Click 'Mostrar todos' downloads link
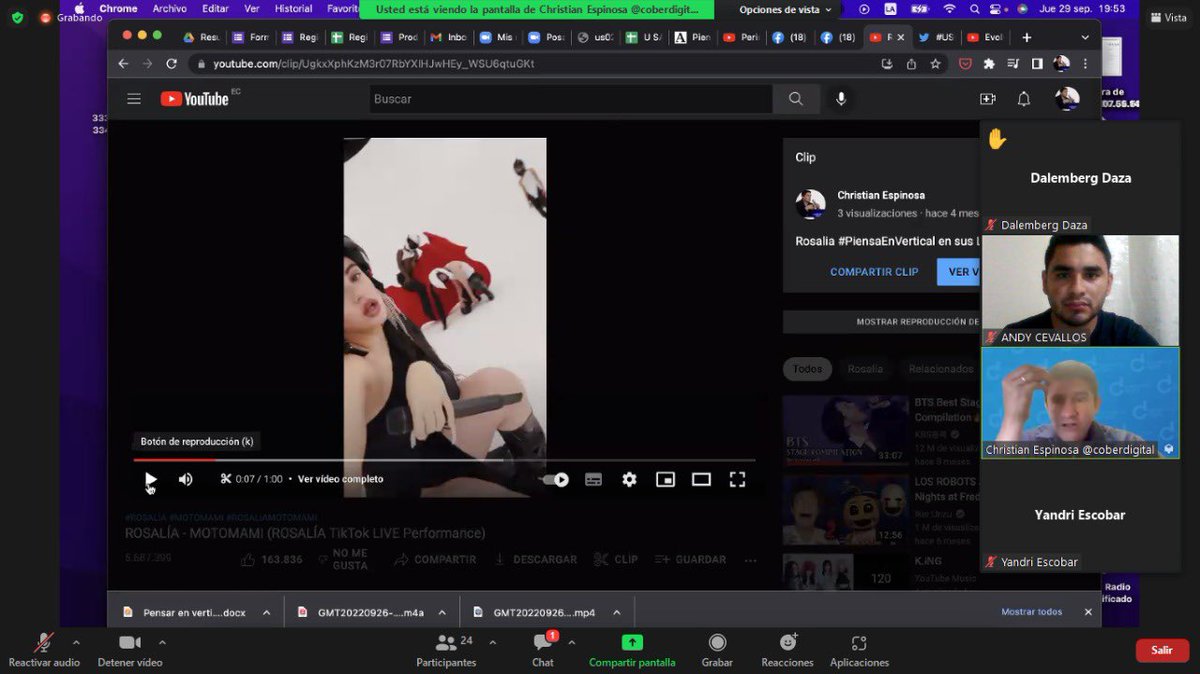The width and height of the screenshot is (1200, 674). [x=1032, y=612]
